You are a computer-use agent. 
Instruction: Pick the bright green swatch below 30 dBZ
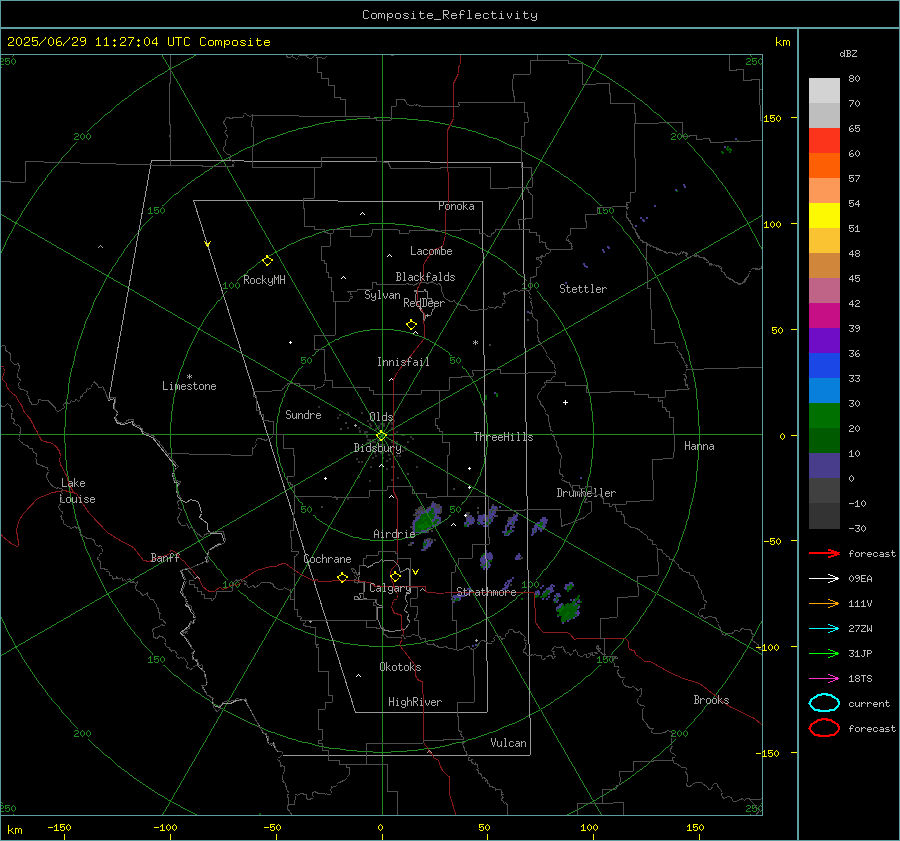pyautogui.click(x=824, y=416)
